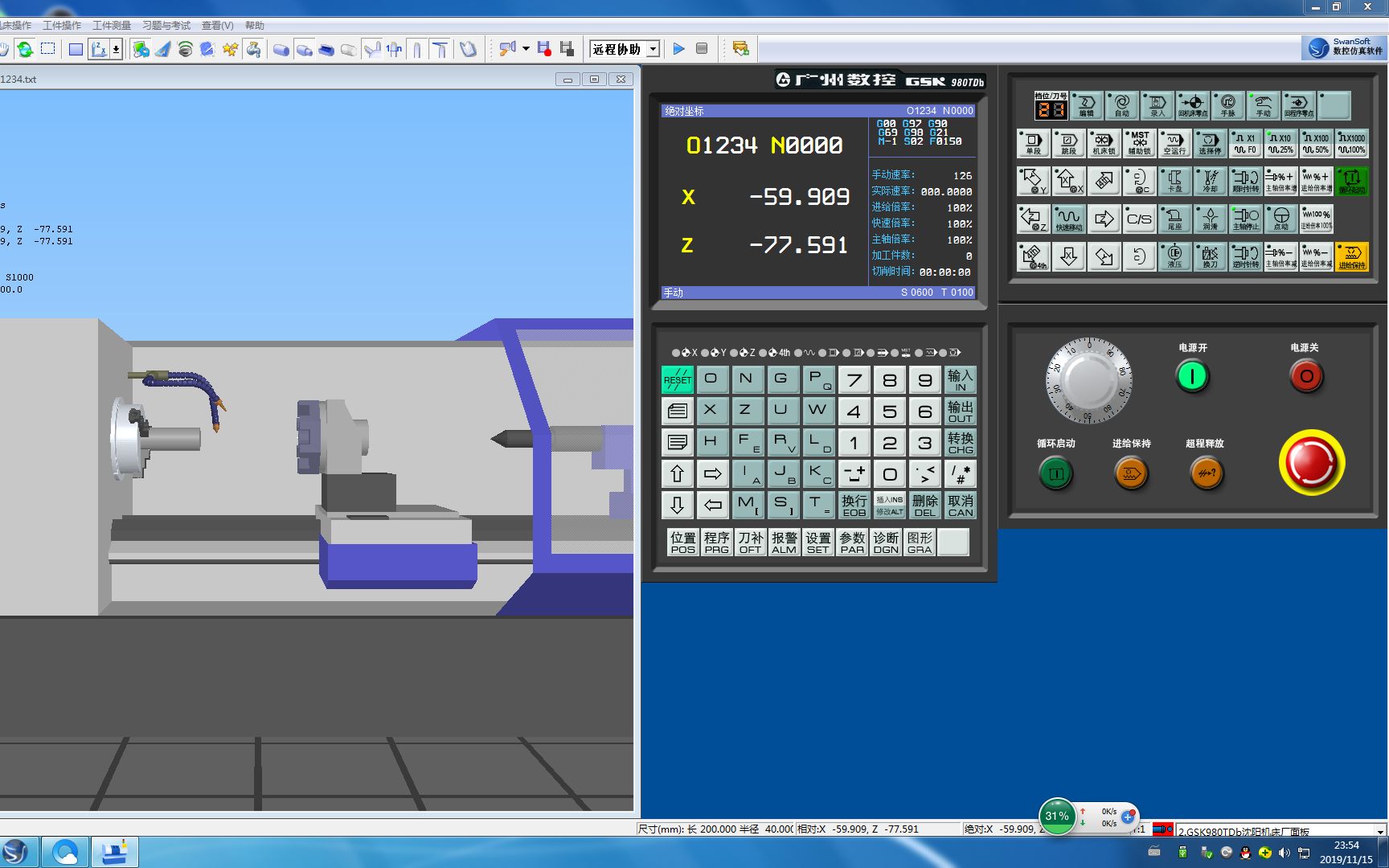The width and height of the screenshot is (1389, 868).
Task: Toggle the 选择停 optional stop key
Action: pos(1210,143)
